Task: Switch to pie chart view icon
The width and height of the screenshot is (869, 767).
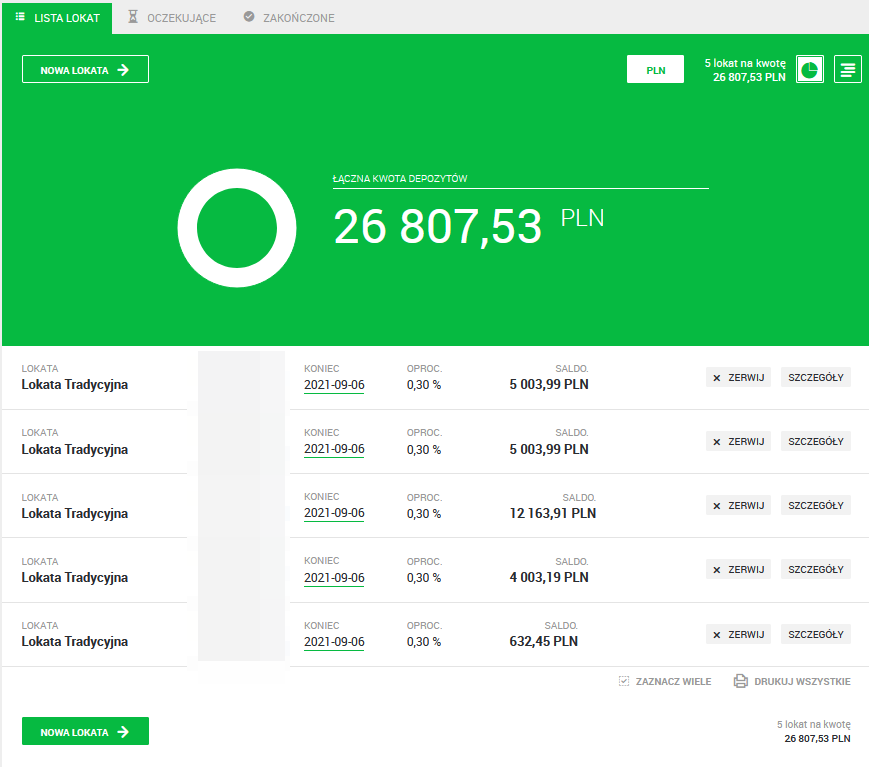Action: coord(809,69)
